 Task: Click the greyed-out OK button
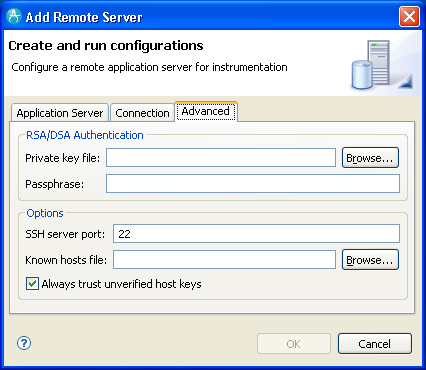(x=294, y=344)
